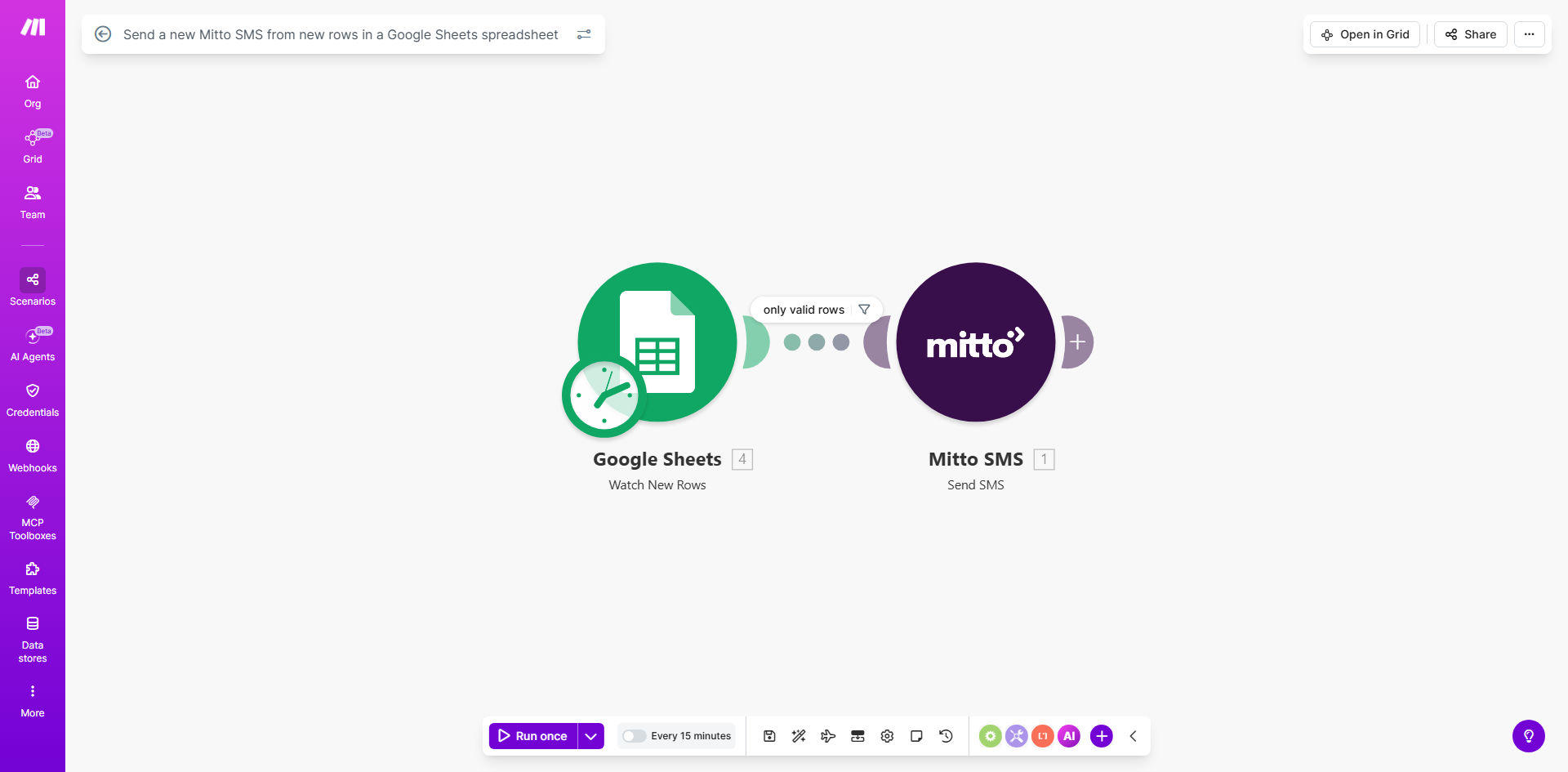The image size is (1568, 772).
Task: Open explain flow airplane icon
Action: point(828,736)
